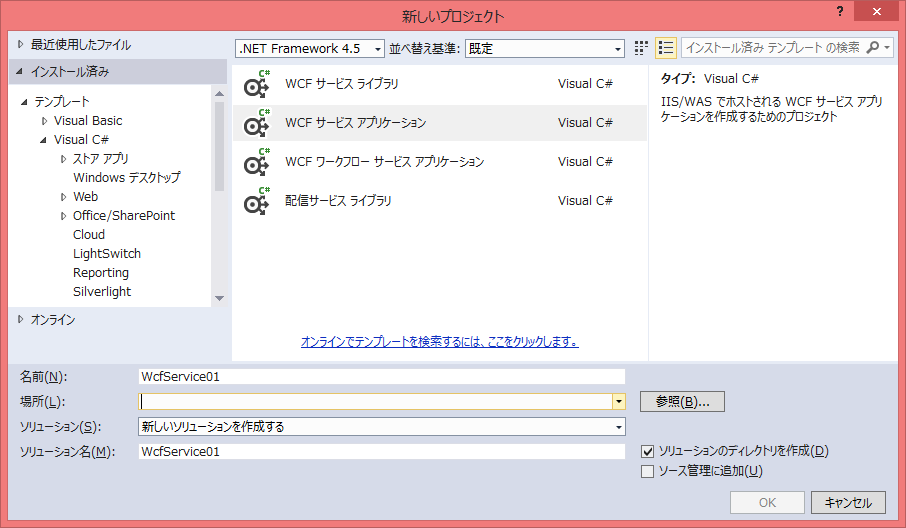Click the 名前 project name input field

[x=382, y=376]
